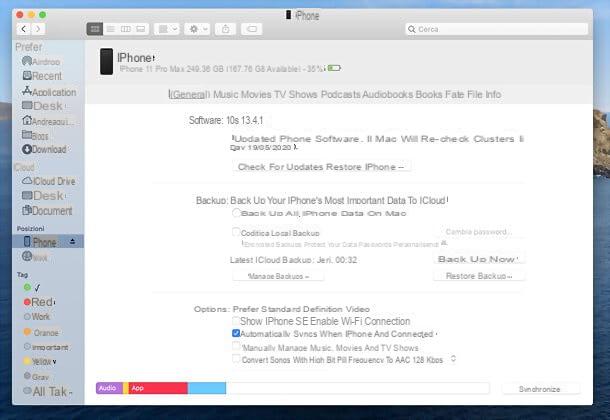Eject the Phone with the eject icon
Viewport: 610px width, 420px height.
coord(72,242)
